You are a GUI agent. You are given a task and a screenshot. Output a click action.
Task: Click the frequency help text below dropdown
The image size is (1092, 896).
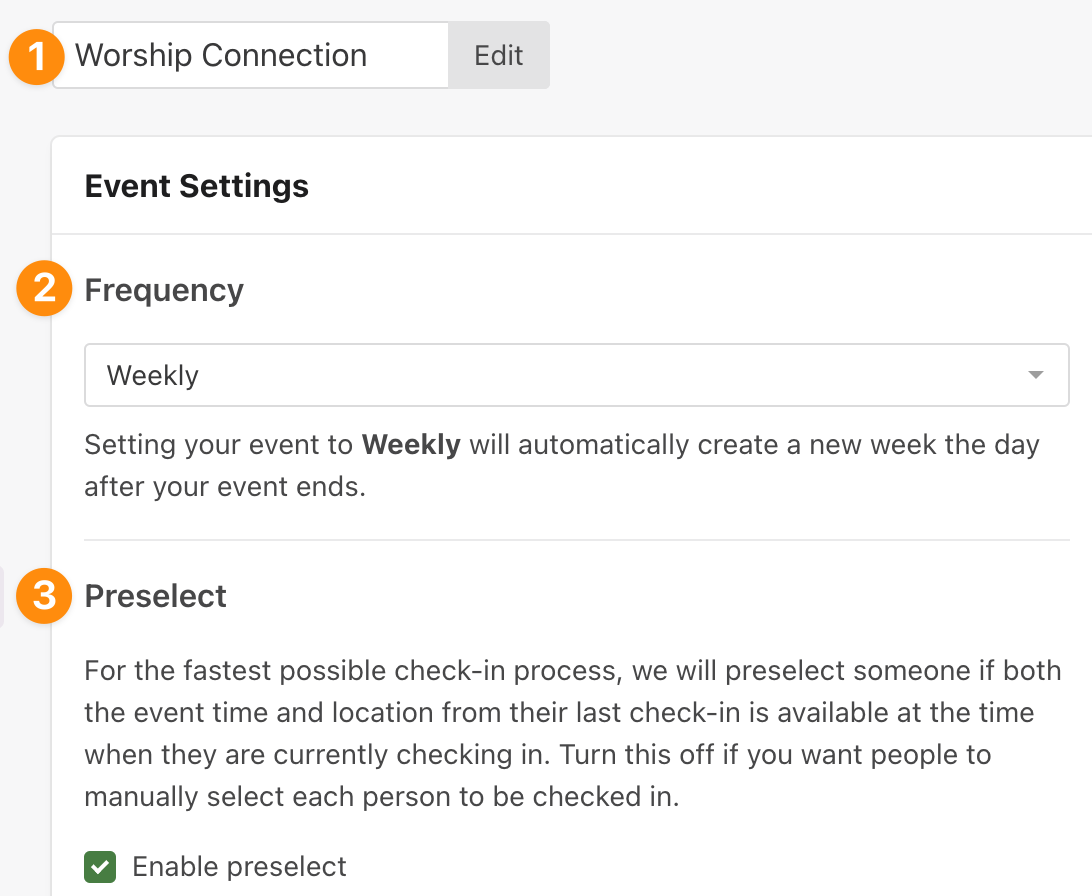pyautogui.click(x=561, y=465)
